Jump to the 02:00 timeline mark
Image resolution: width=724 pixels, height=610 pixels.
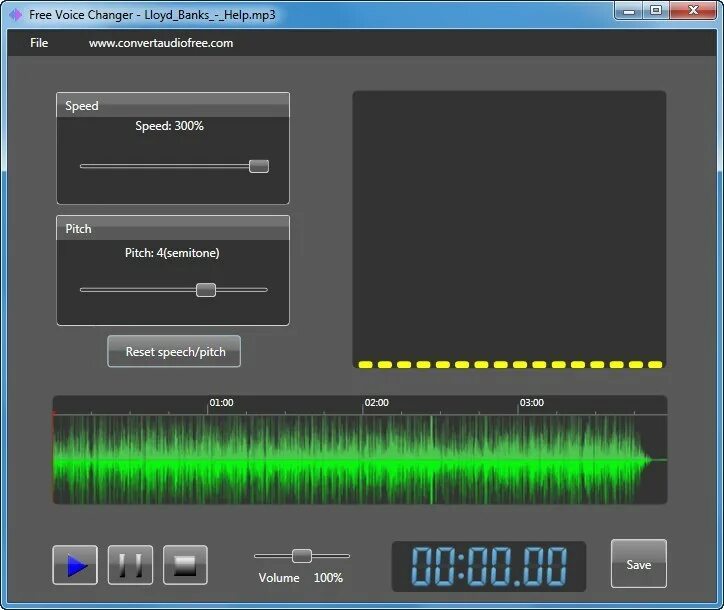376,403
